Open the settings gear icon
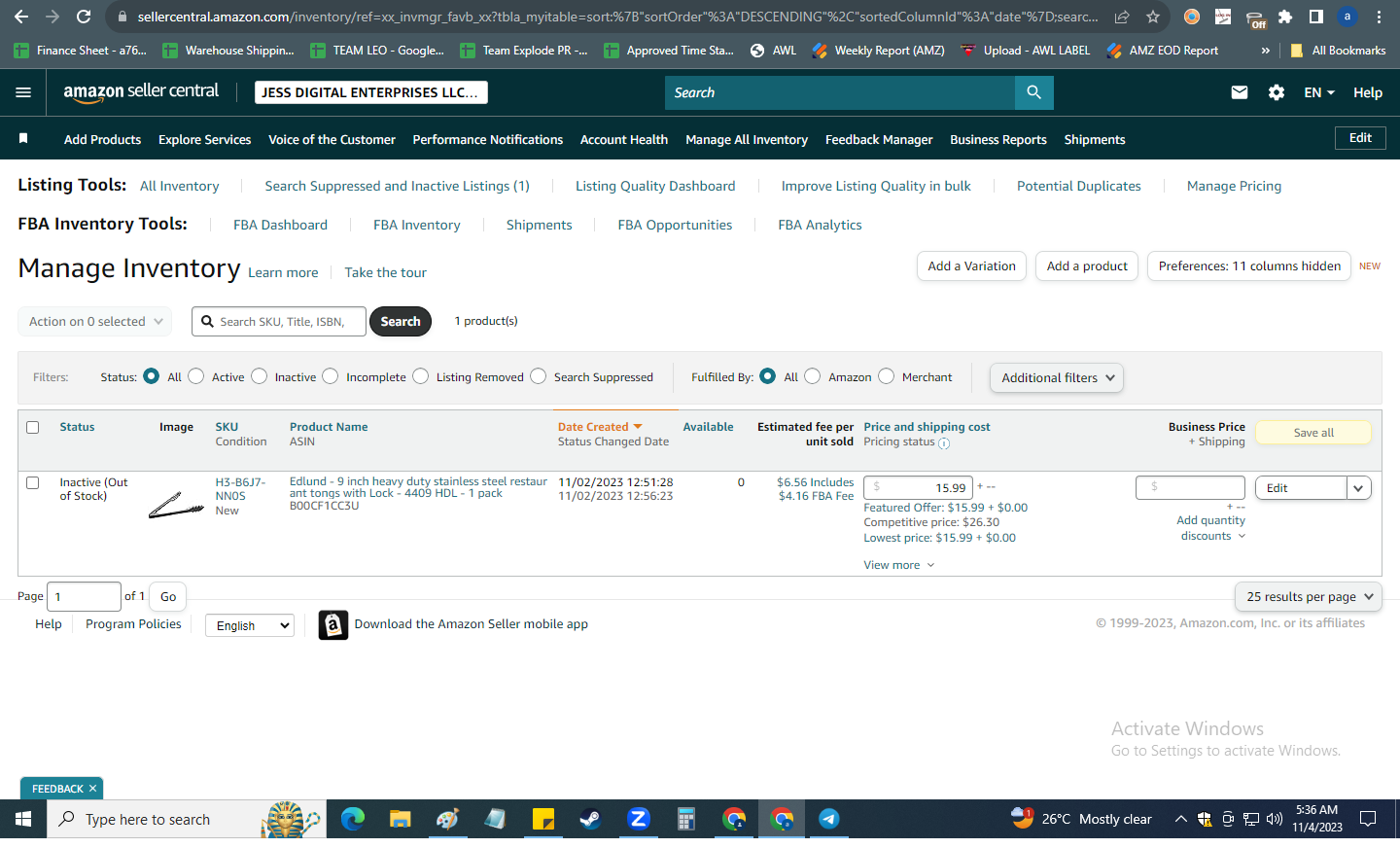1400x848 pixels. [1277, 92]
